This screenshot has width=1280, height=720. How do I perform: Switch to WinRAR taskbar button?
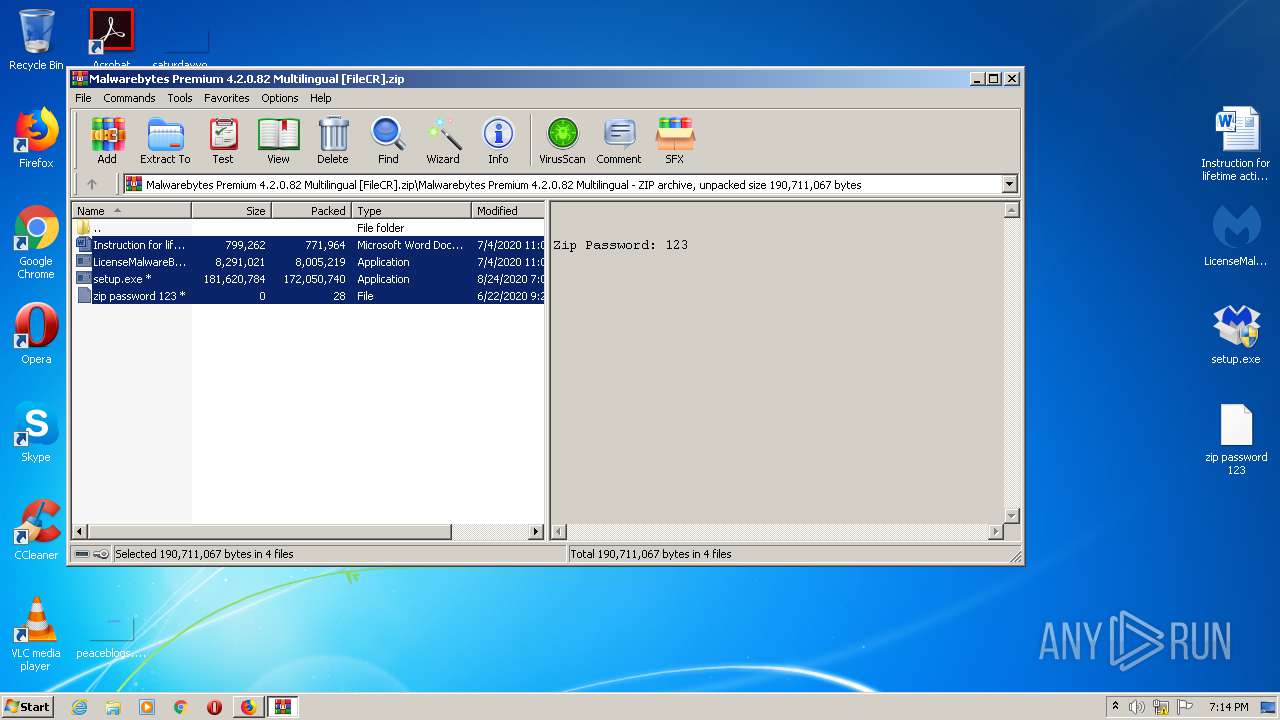[x=282, y=707]
